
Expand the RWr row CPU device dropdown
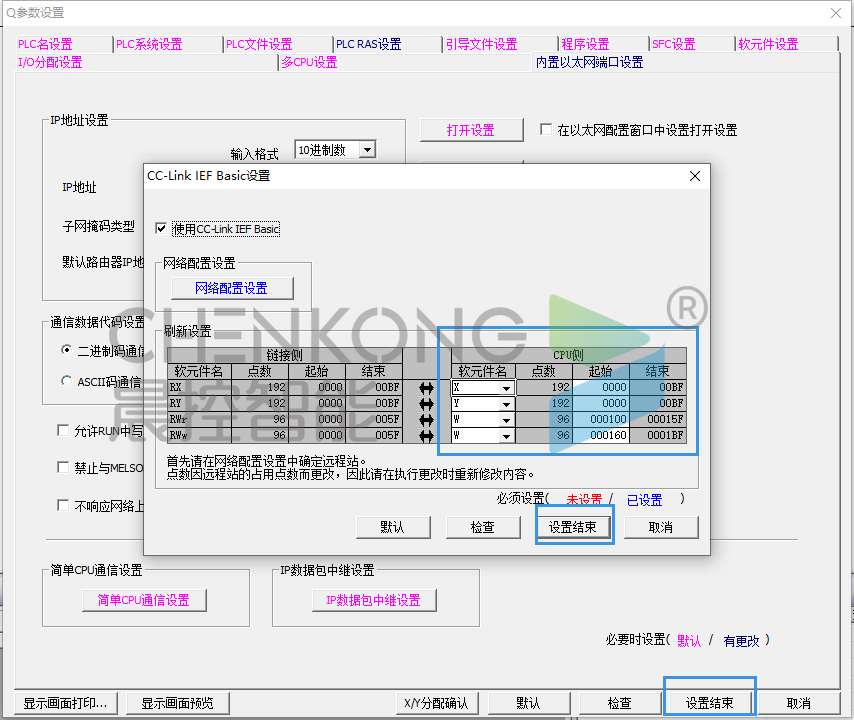point(507,419)
